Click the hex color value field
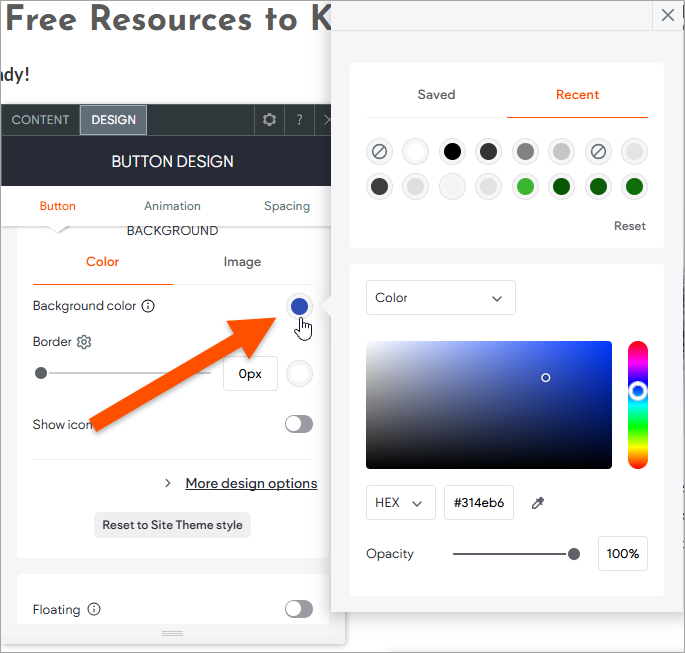Screen dimensions: 685x653 pos(479,503)
